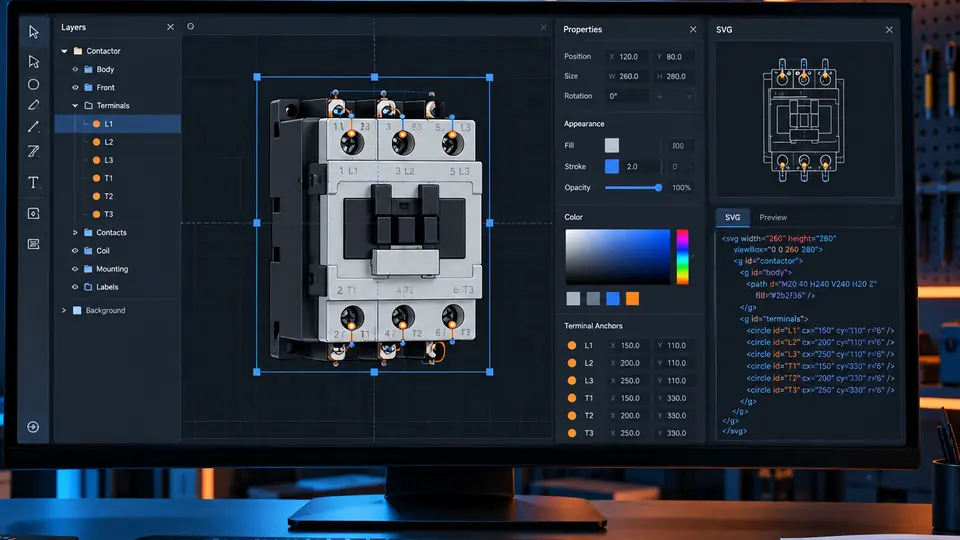This screenshot has height=540, width=960.
Task: Select the ellipse shape tool
Action: 34,84
